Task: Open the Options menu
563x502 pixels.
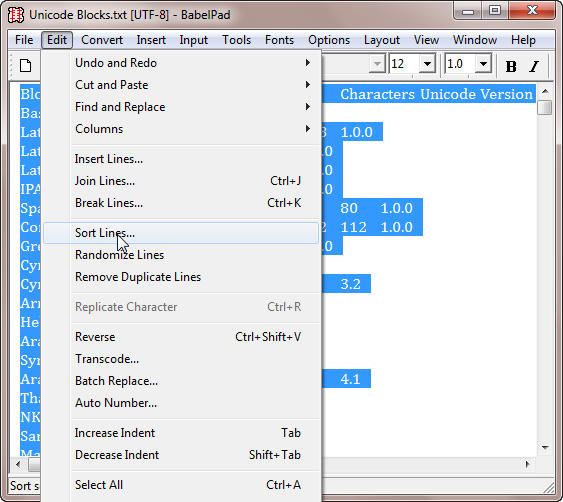Action: click(x=329, y=40)
